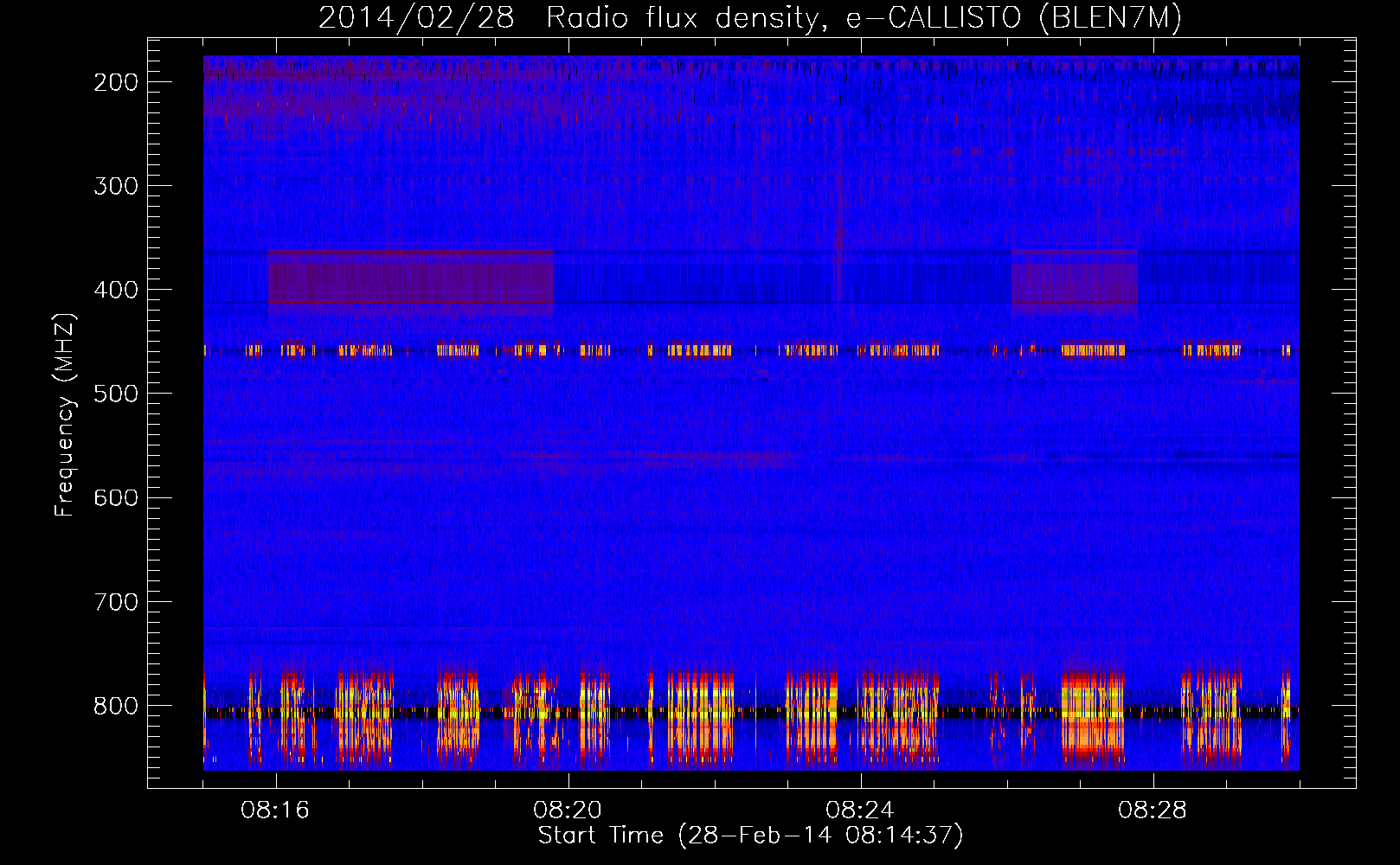Click the 08:16 time tick label
1400x865 pixels.
[x=275, y=811]
